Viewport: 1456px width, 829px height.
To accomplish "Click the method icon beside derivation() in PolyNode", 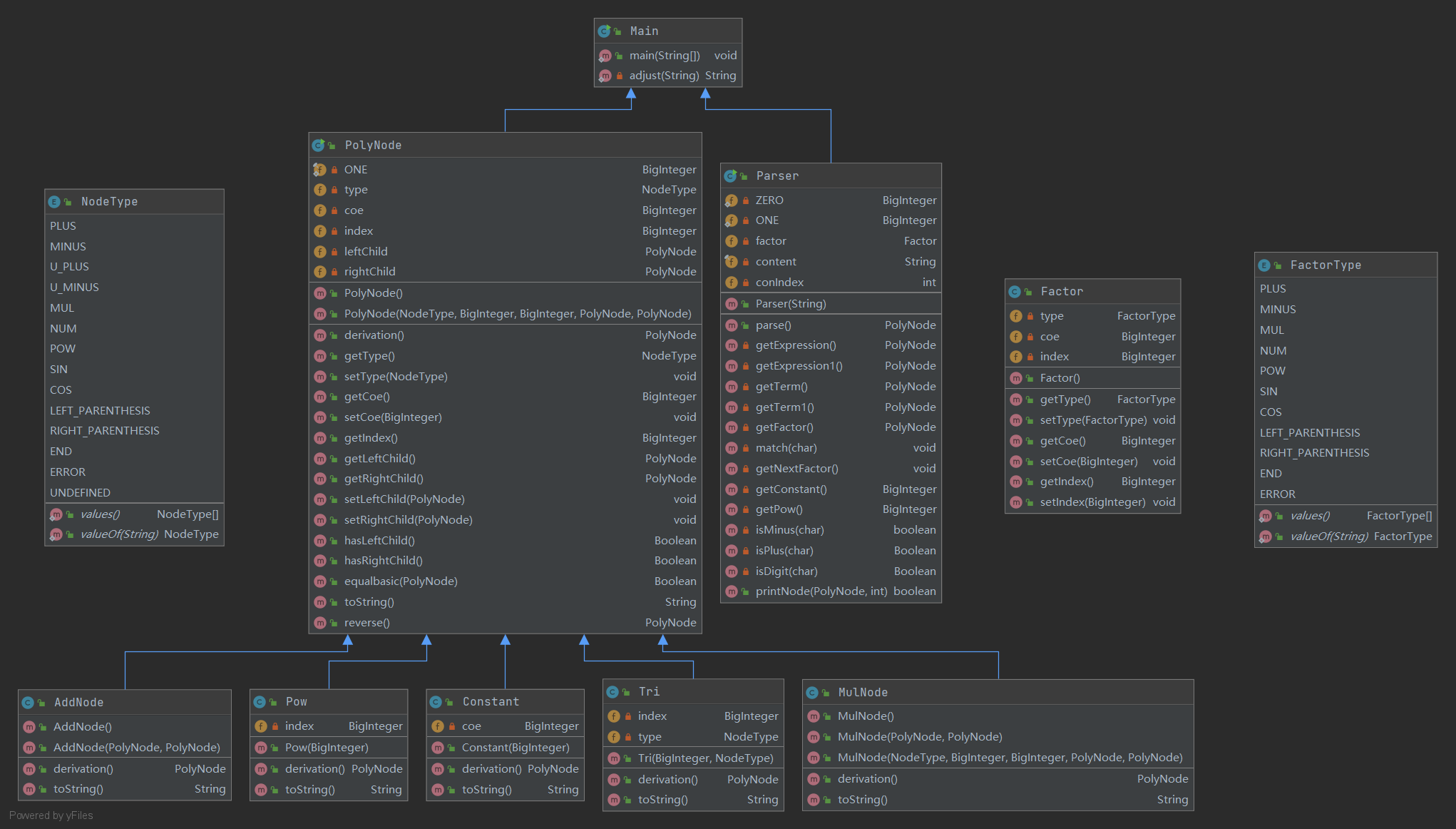I will [320, 335].
